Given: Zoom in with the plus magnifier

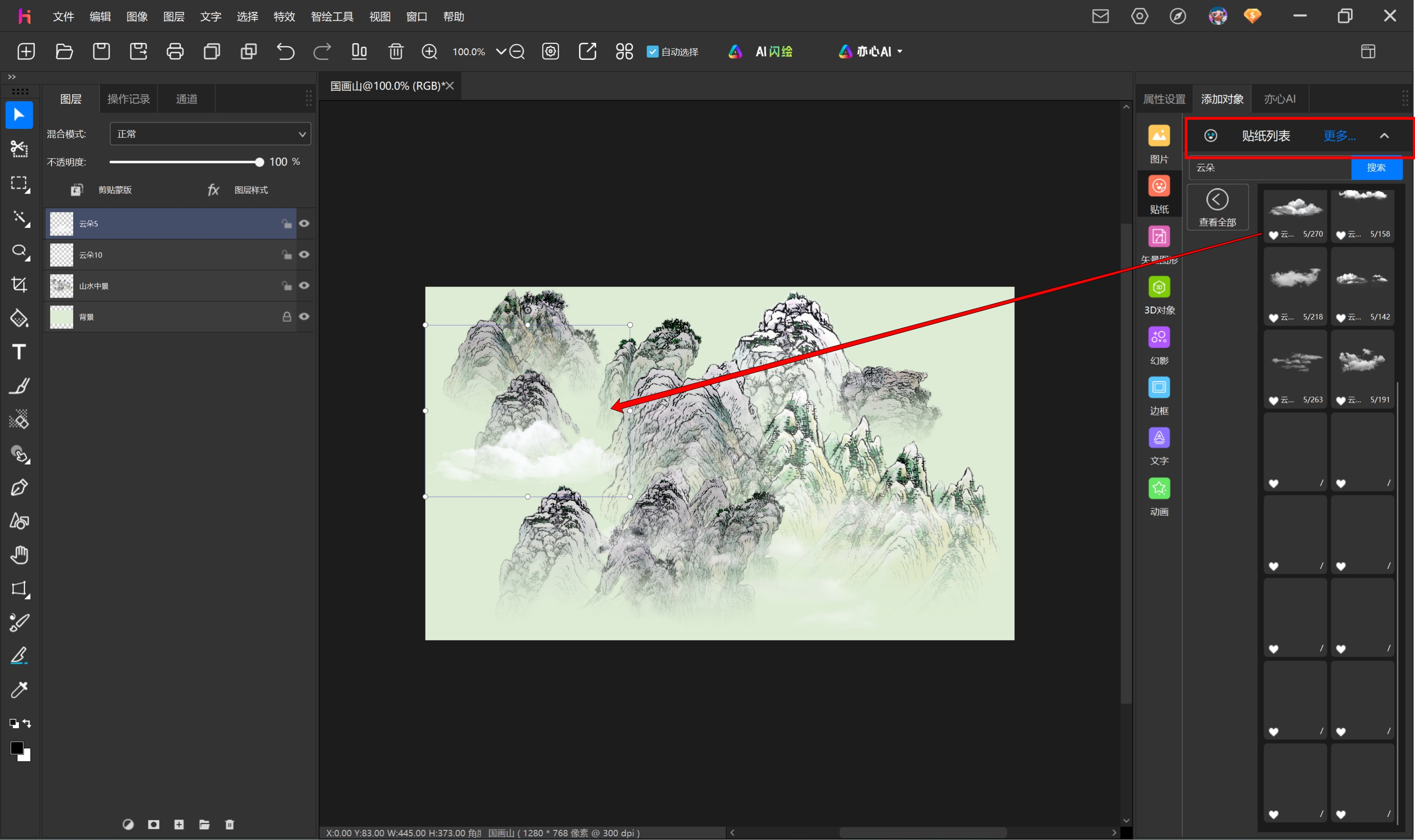Looking at the screenshot, I should pyautogui.click(x=430, y=52).
